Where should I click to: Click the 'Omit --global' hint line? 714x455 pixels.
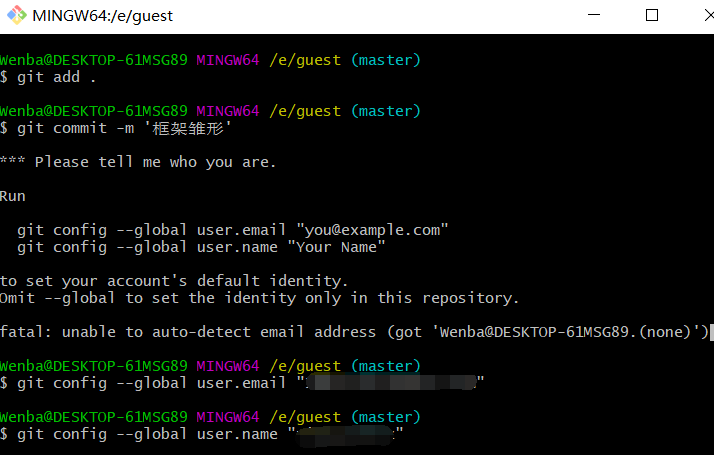click(x=259, y=298)
